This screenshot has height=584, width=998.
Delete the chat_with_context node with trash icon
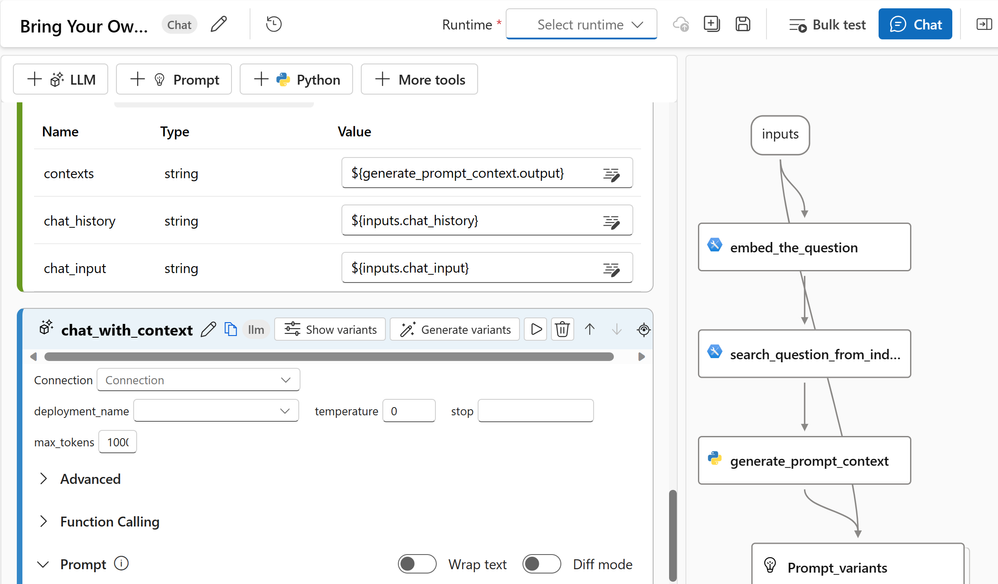[x=562, y=329]
